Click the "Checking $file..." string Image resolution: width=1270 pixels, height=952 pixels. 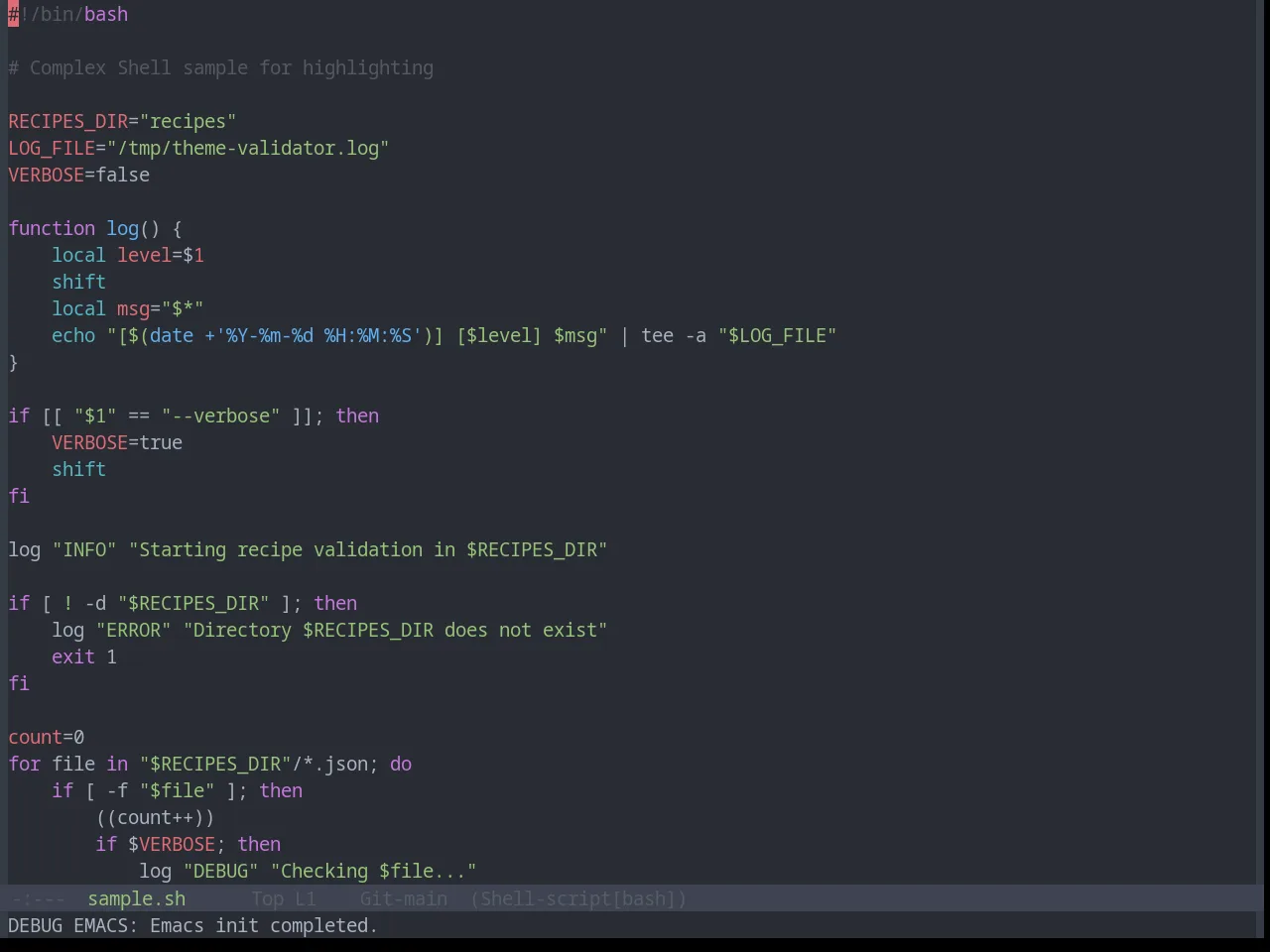coord(373,871)
